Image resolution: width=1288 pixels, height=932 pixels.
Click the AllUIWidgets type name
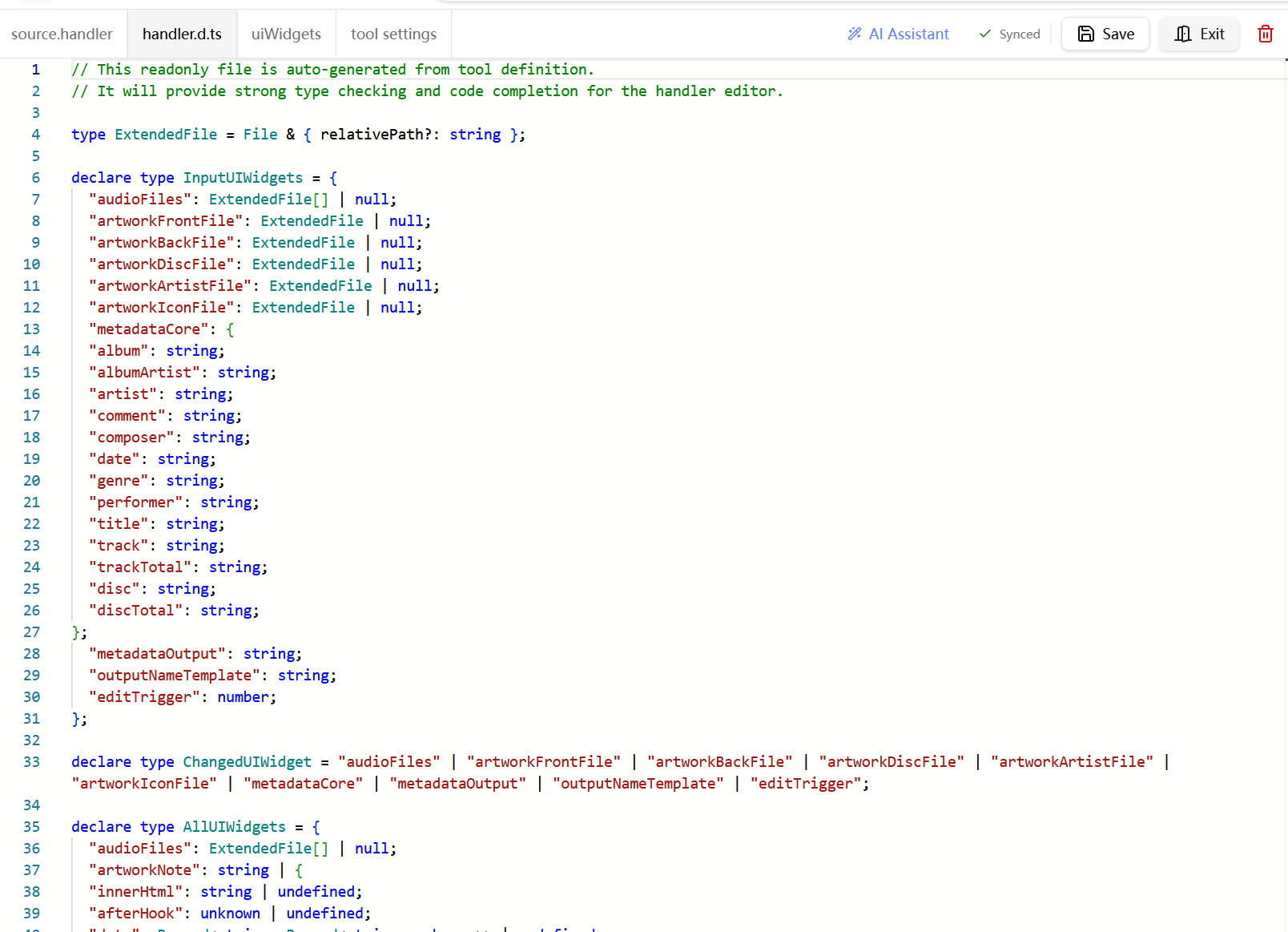(234, 827)
